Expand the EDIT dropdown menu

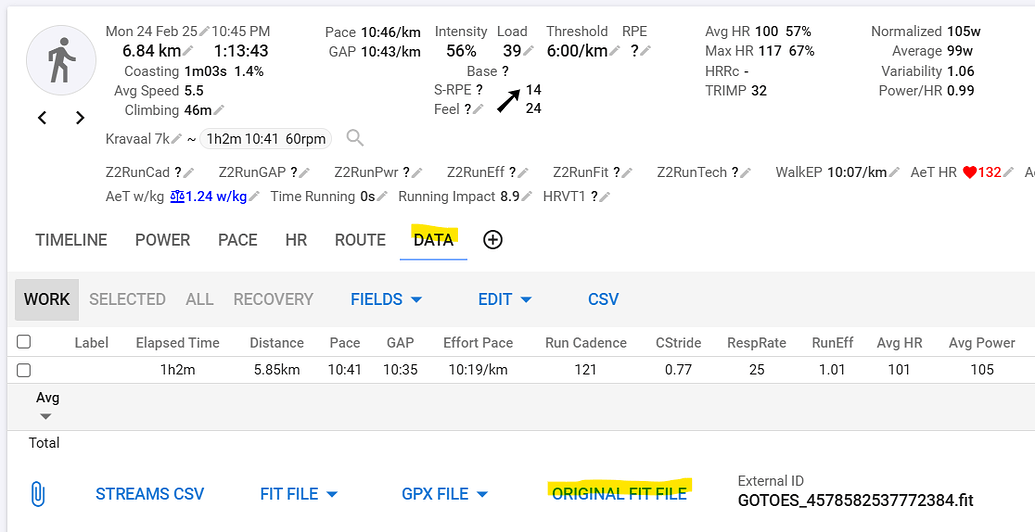coord(504,299)
